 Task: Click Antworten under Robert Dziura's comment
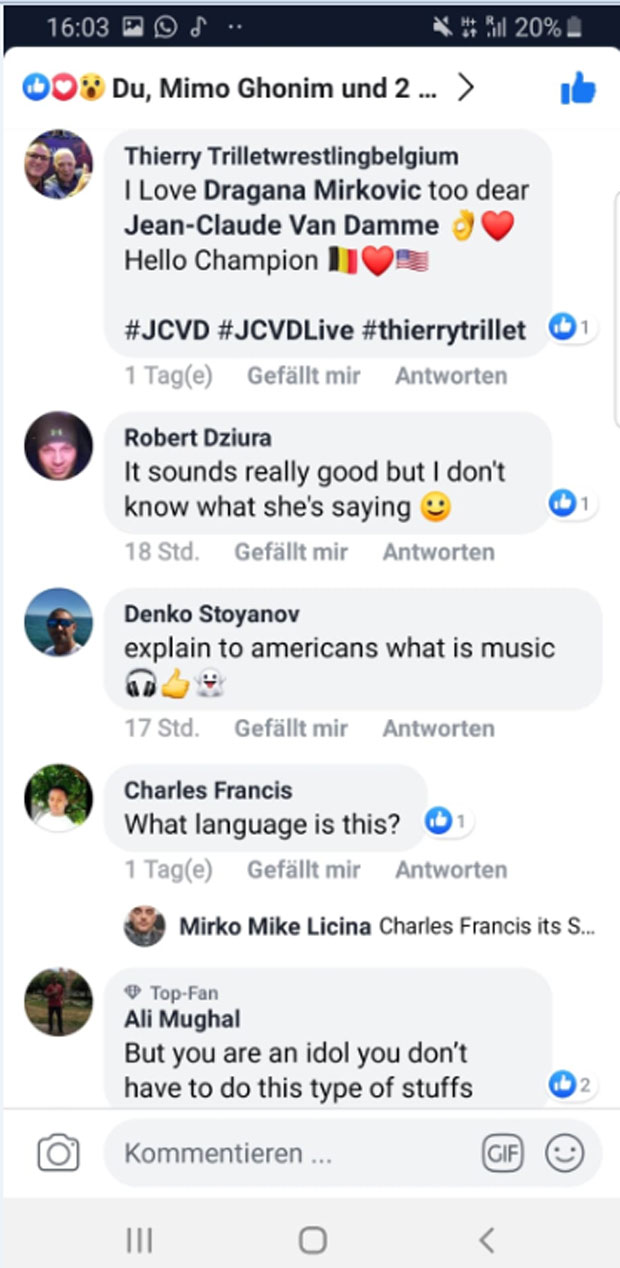pos(438,552)
